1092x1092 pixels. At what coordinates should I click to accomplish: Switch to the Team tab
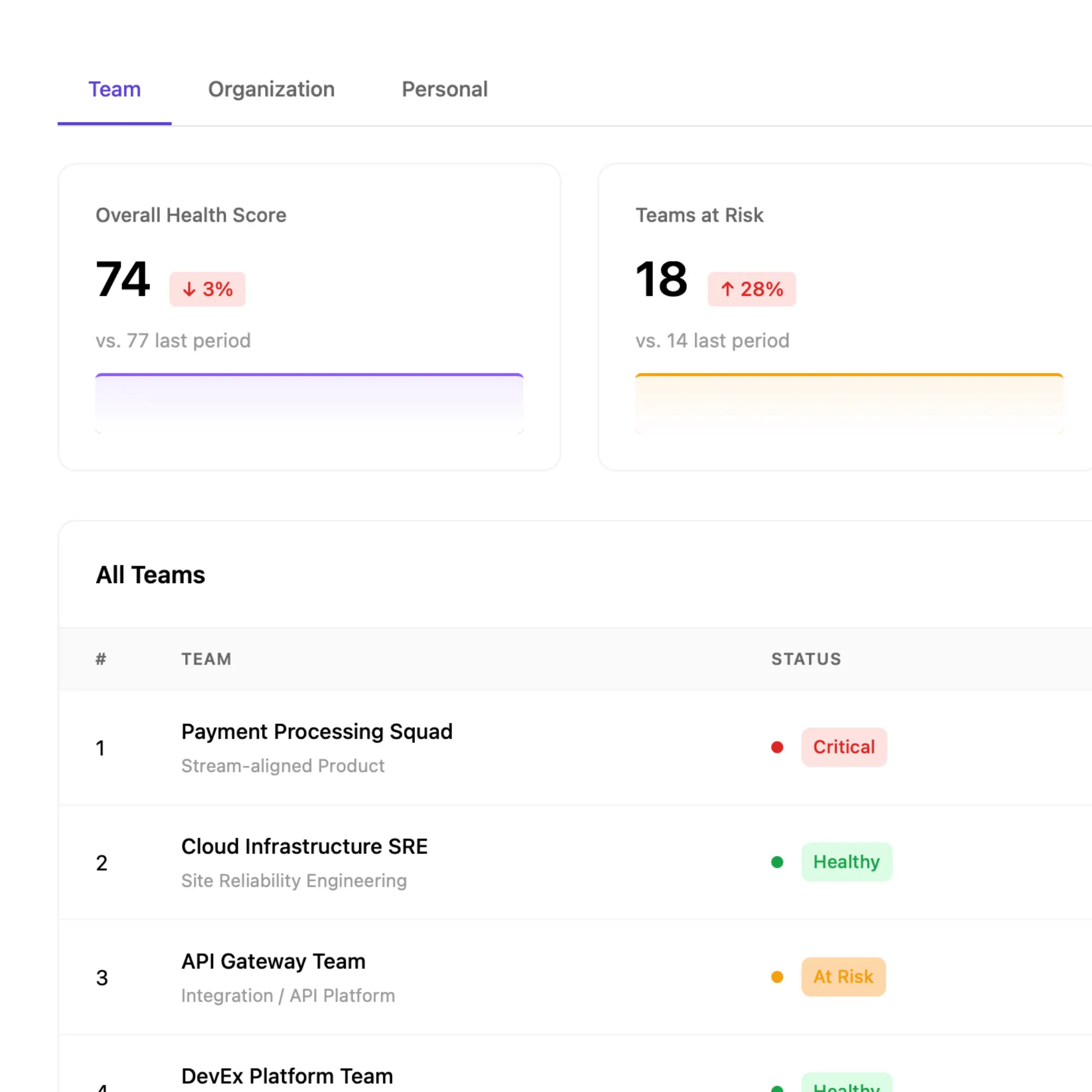(114, 90)
